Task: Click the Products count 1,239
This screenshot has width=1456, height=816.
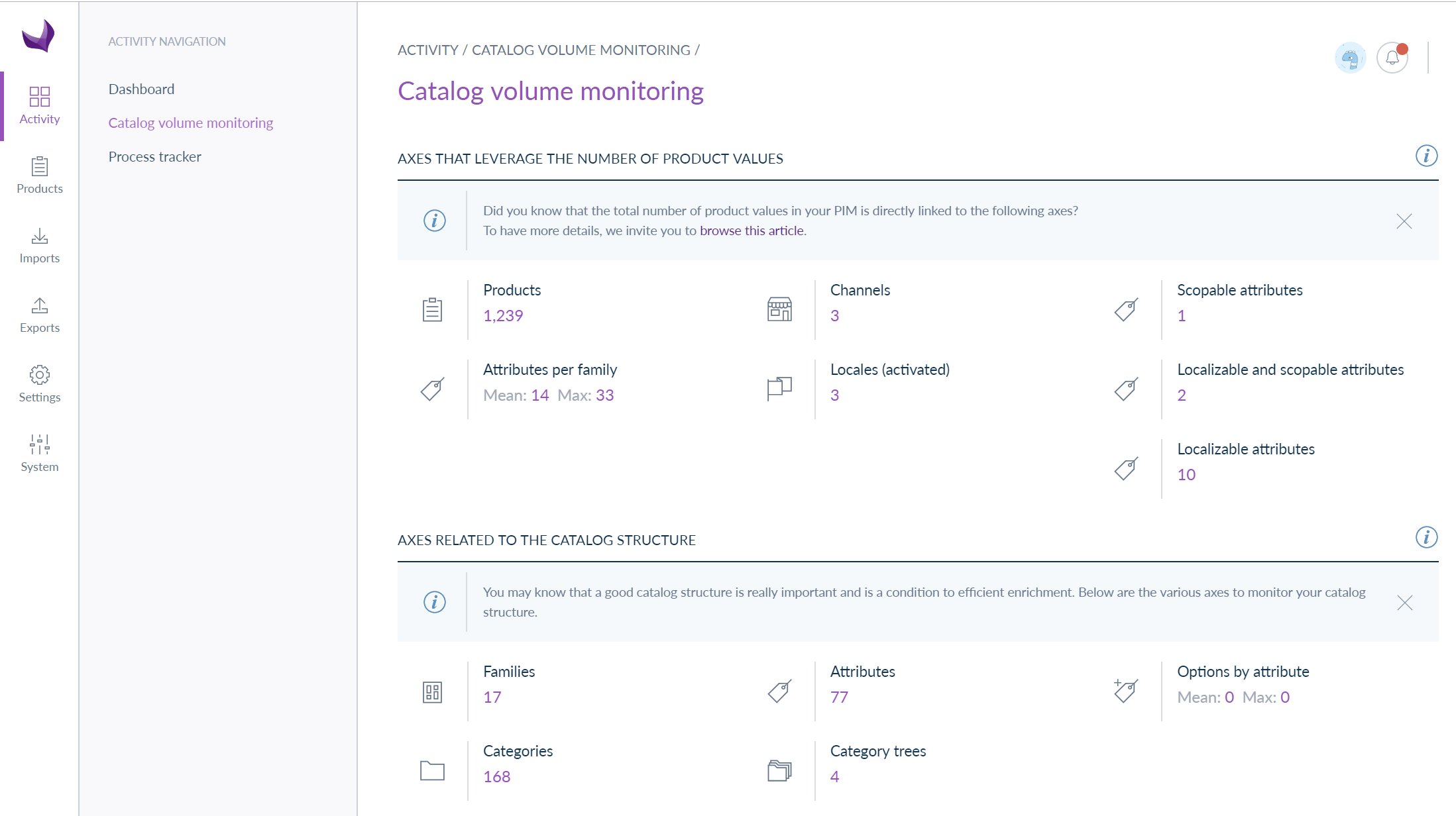Action: coord(503,316)
